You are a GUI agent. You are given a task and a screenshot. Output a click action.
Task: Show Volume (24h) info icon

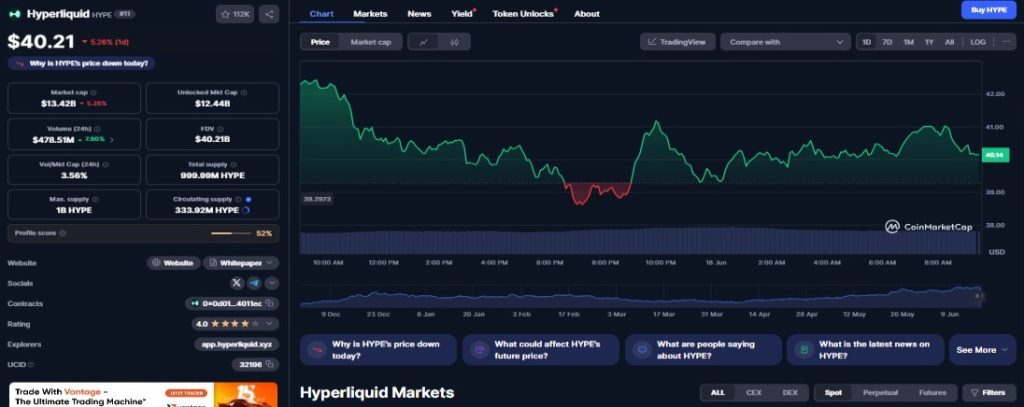coord(97,129)
